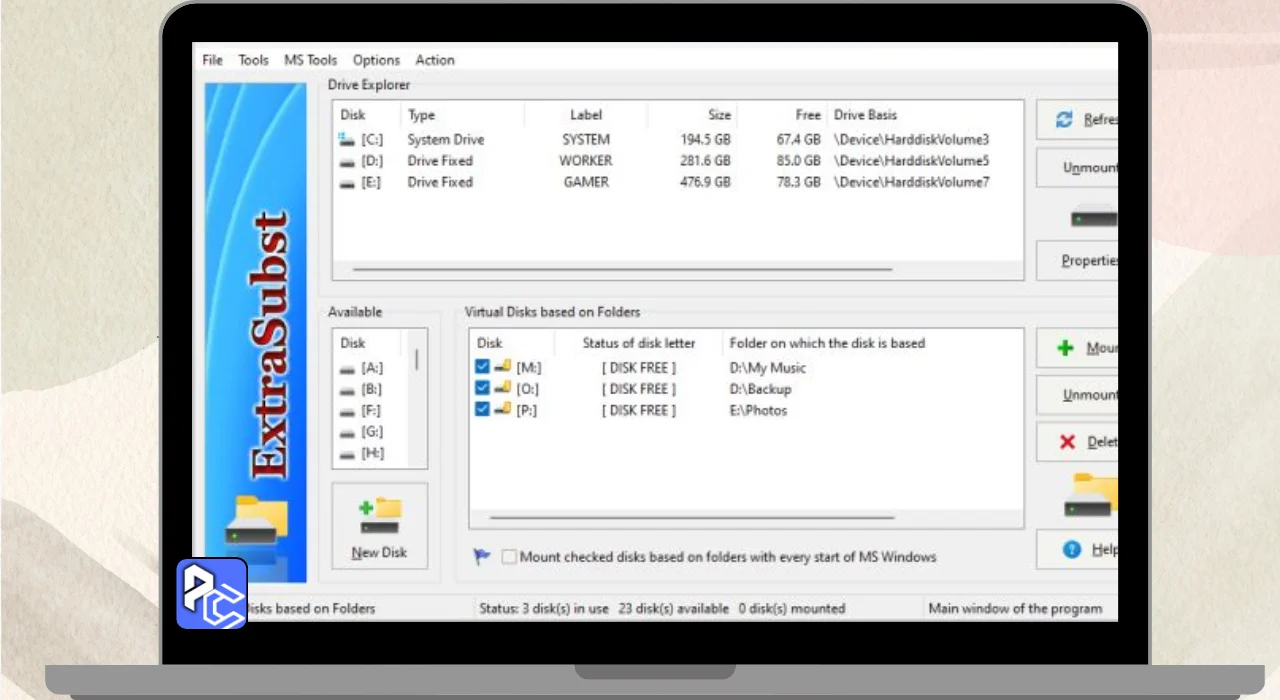The image size is (1280, 700).
Task: Uncheck the M: virtual disk checkbox
Action: [x=482, y=367]
